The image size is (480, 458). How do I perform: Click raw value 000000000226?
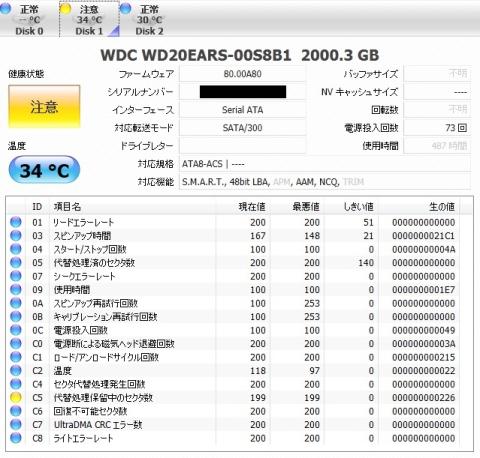click(424, 398)
